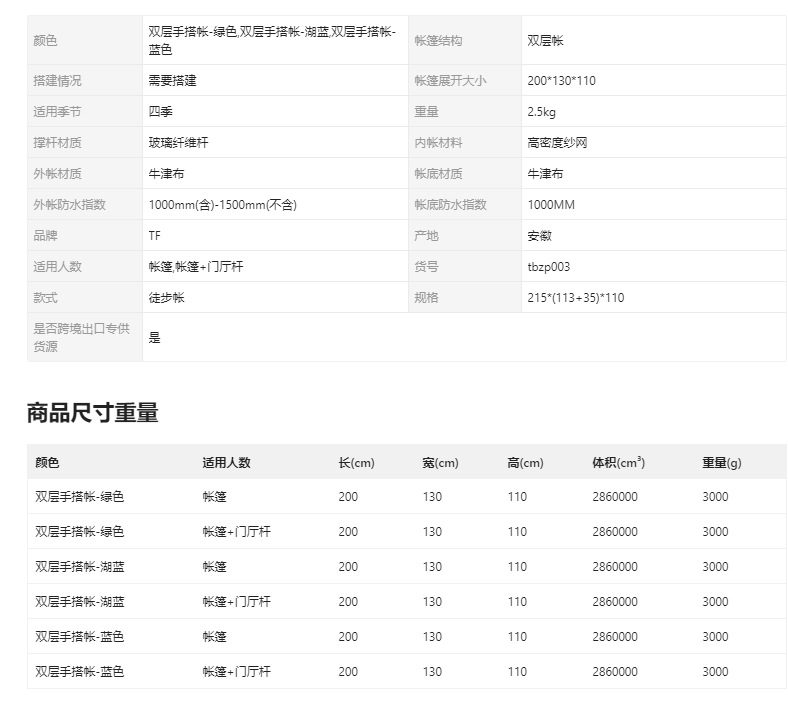This screenshot has width=788, height=710.
Task: Click the 是否跨境出口专供货源 label
Action: (81, 337)
